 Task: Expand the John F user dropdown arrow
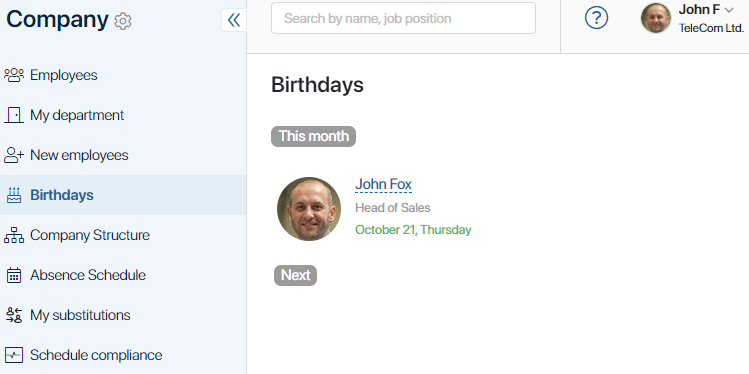click(728, 10)
